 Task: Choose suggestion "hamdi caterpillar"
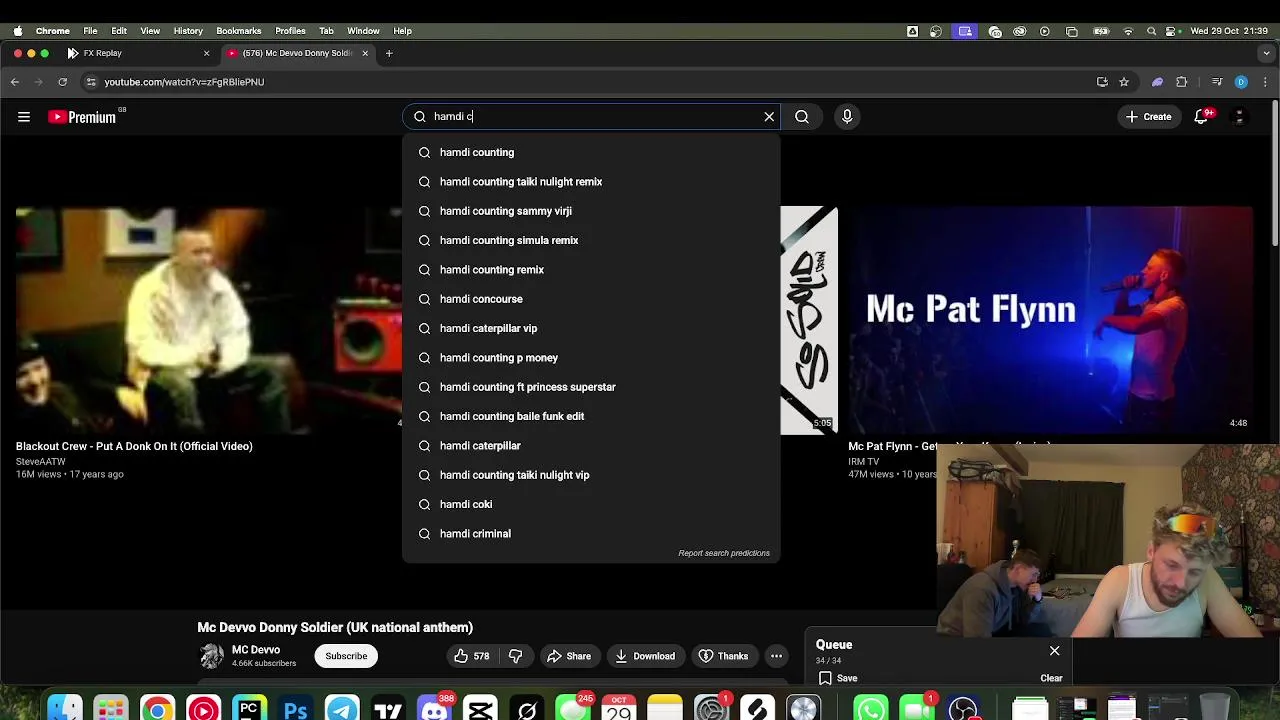(591, 446)
